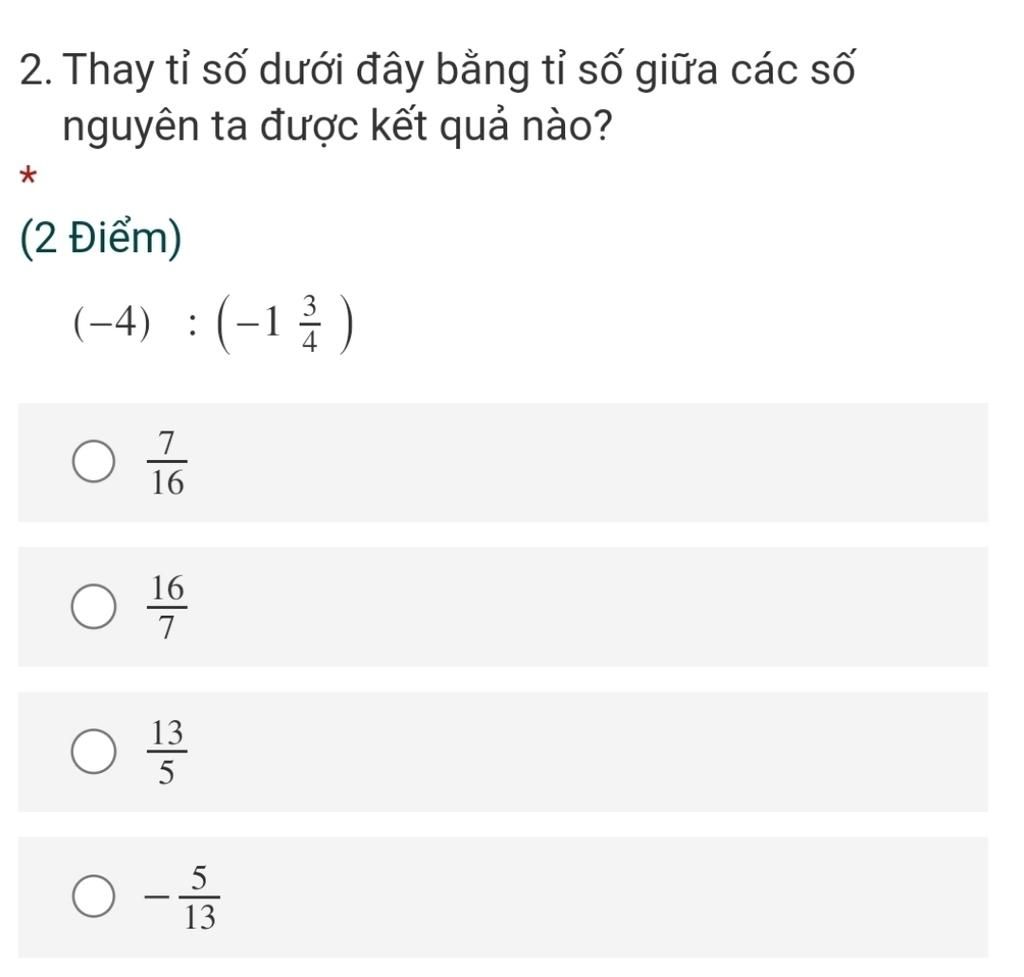Click the text "nguyên ta được kết quả nào?"
1024x977 pixels.
click(337, 129)
